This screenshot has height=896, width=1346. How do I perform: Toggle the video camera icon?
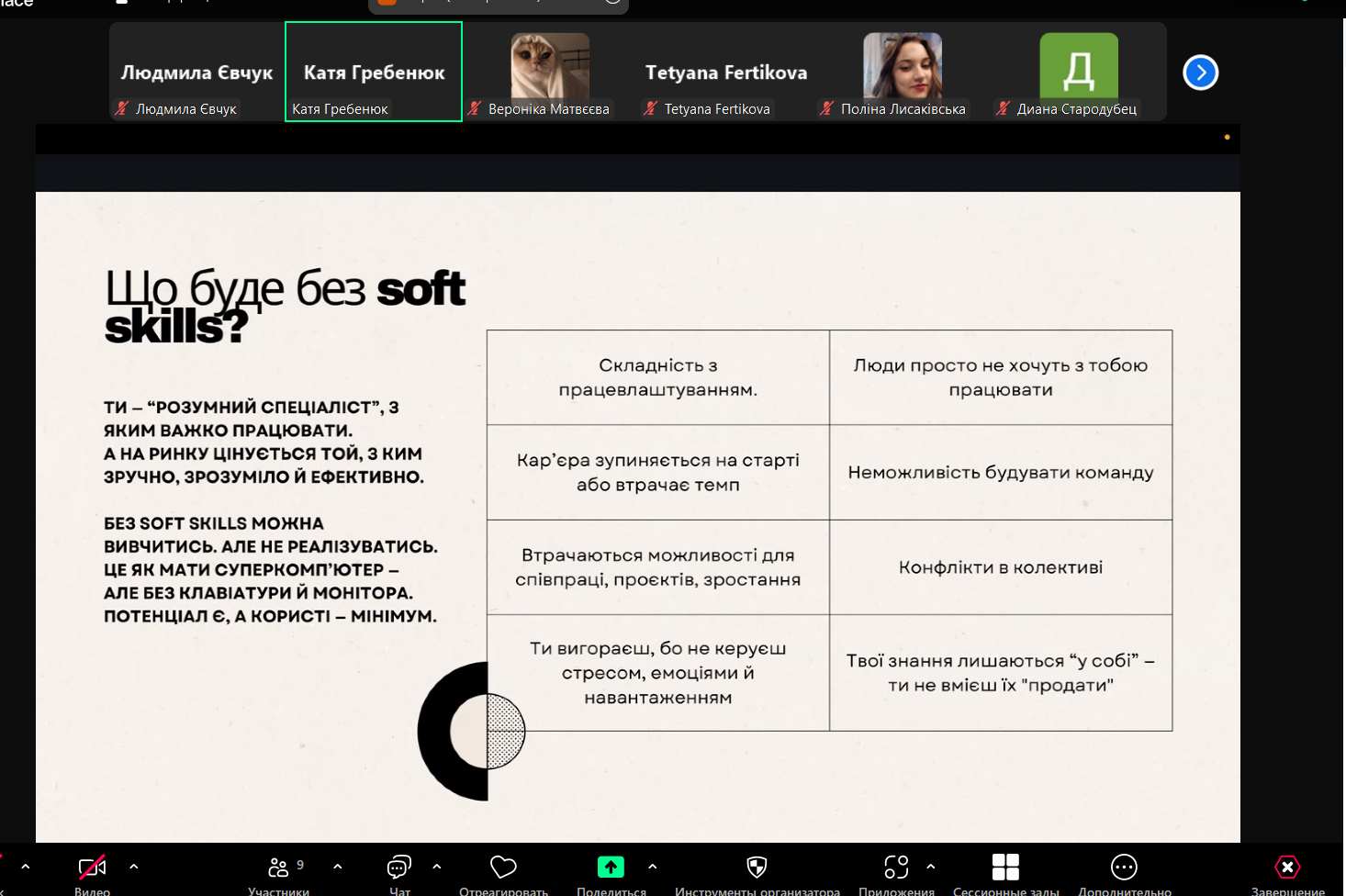click(92, 867)
